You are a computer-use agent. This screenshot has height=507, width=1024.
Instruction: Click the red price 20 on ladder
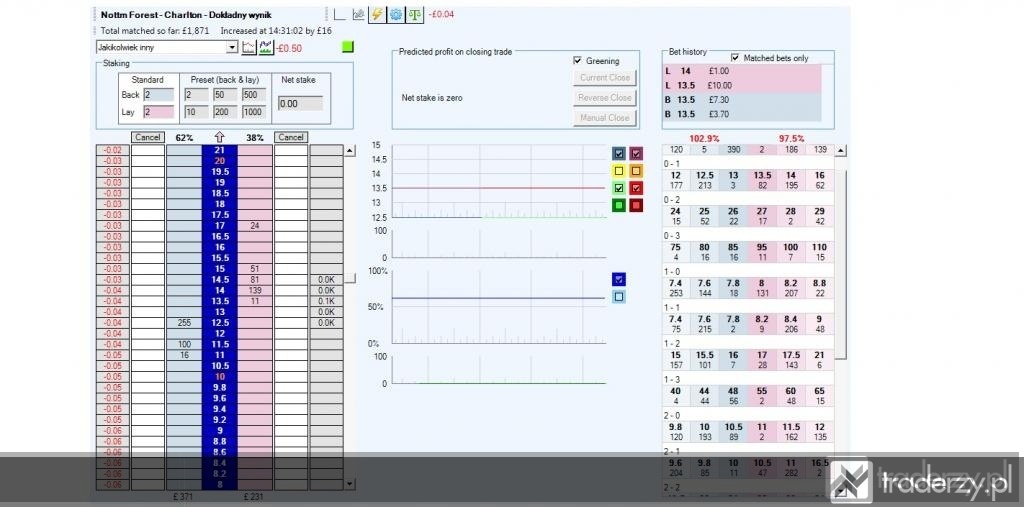pos(219,161)
